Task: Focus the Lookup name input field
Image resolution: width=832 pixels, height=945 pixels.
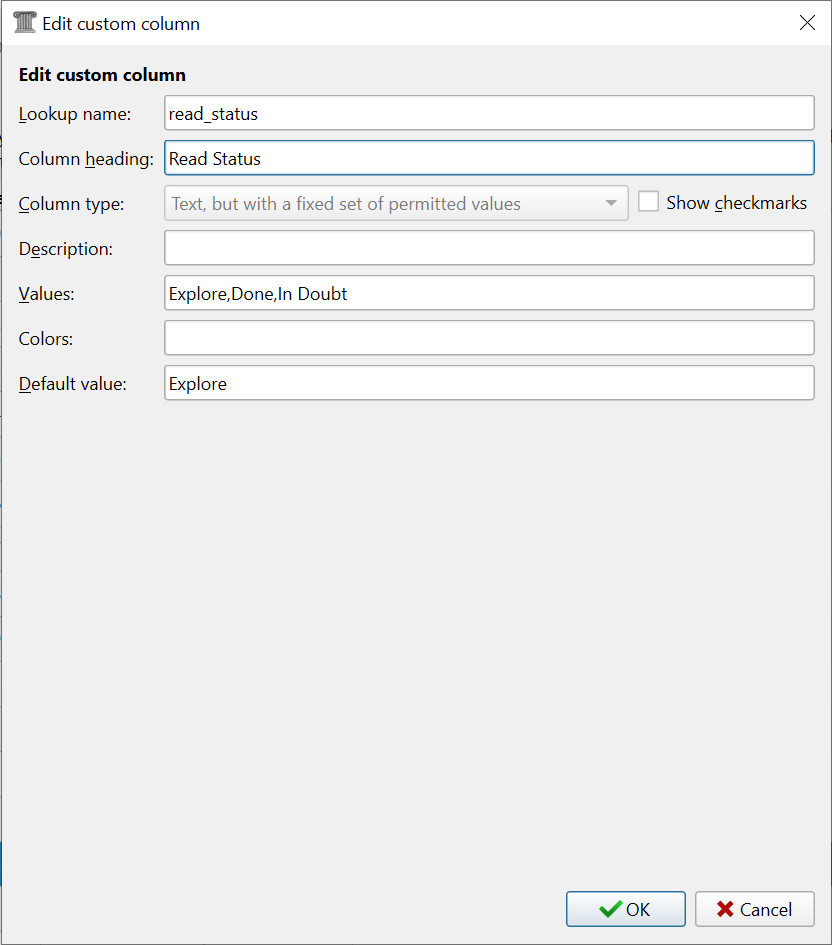Action: point(489,113)
